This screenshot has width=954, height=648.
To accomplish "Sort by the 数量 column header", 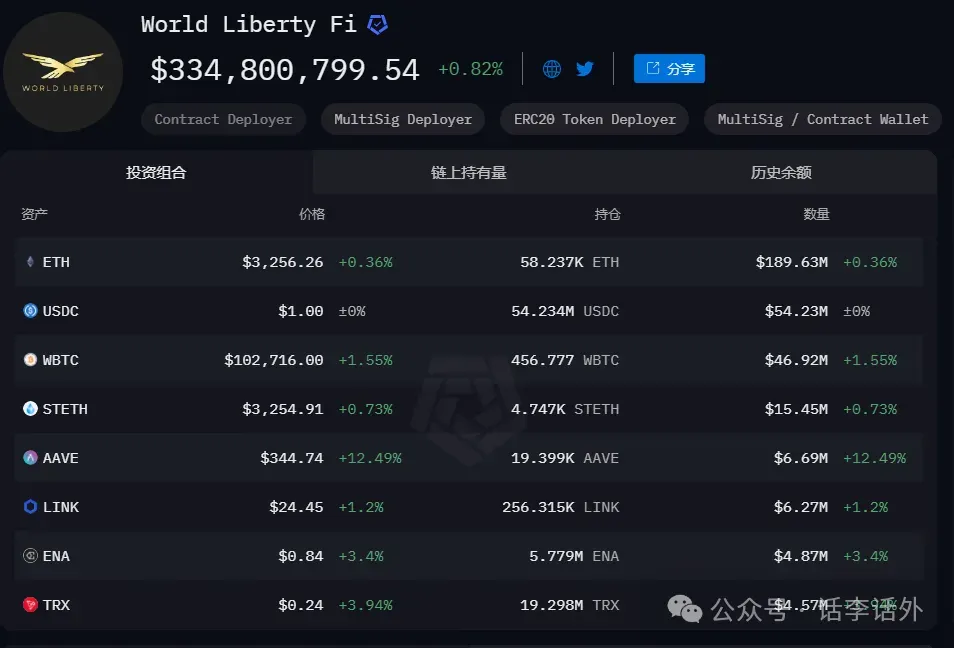I will coord(816,214).
